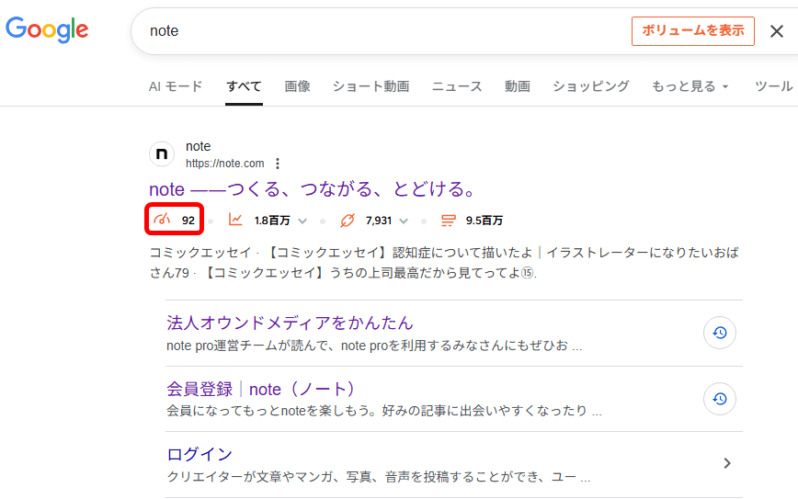Open the もっと見る dropdown menu
The image size is (798, 499).
coord(690,87)
